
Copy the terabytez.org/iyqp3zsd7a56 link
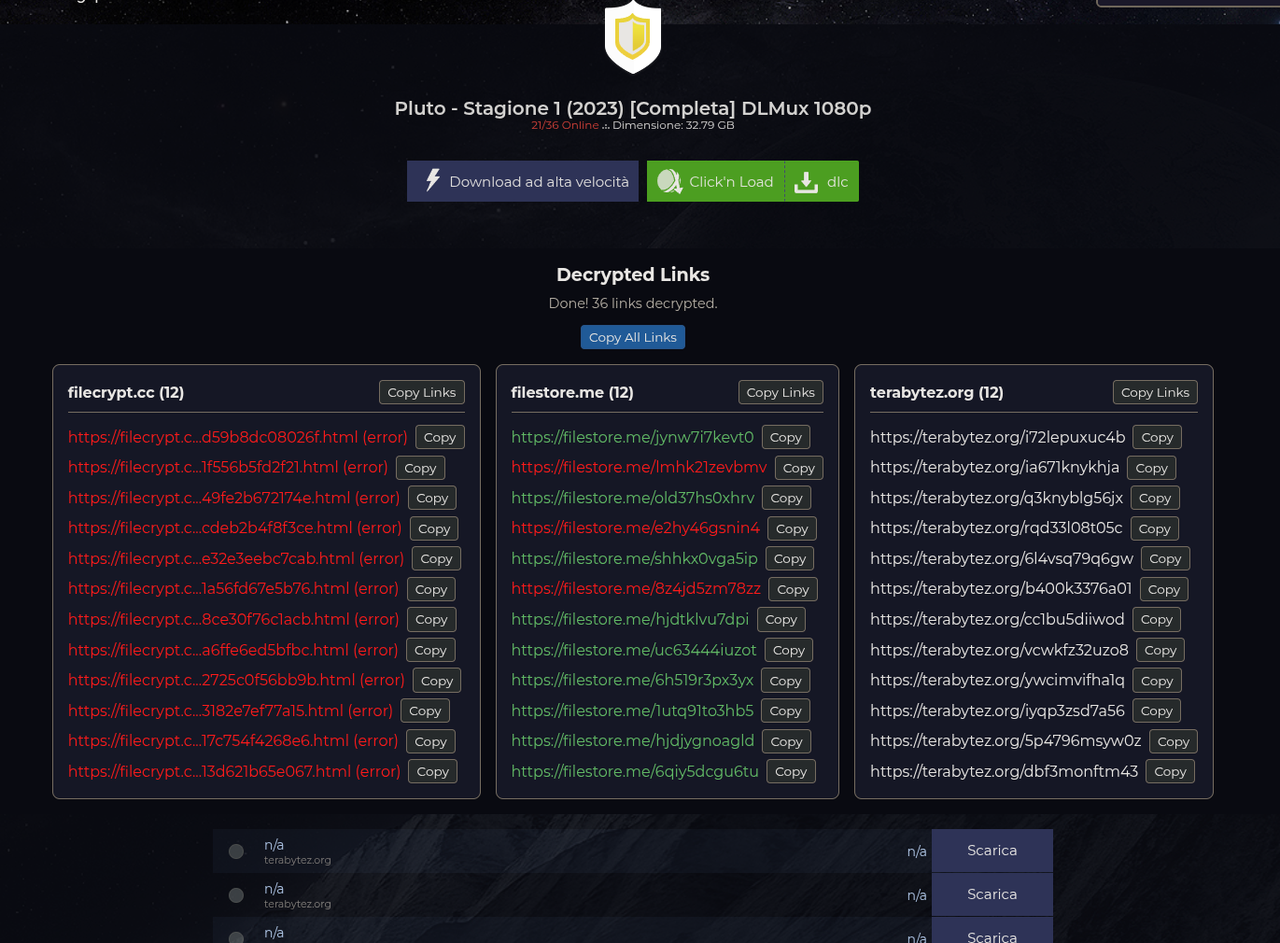point(1157,710)
